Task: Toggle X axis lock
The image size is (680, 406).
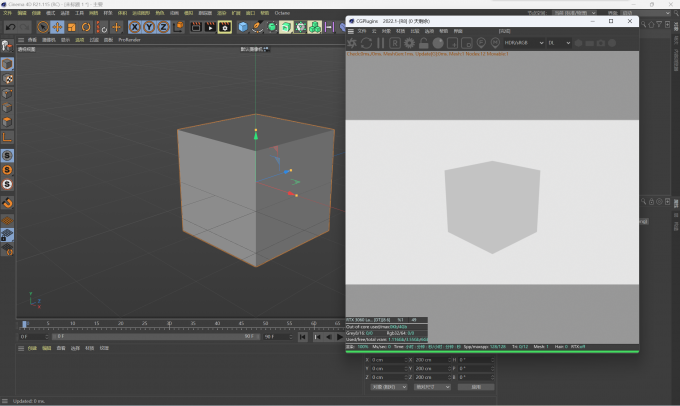Action: [135, 27]
